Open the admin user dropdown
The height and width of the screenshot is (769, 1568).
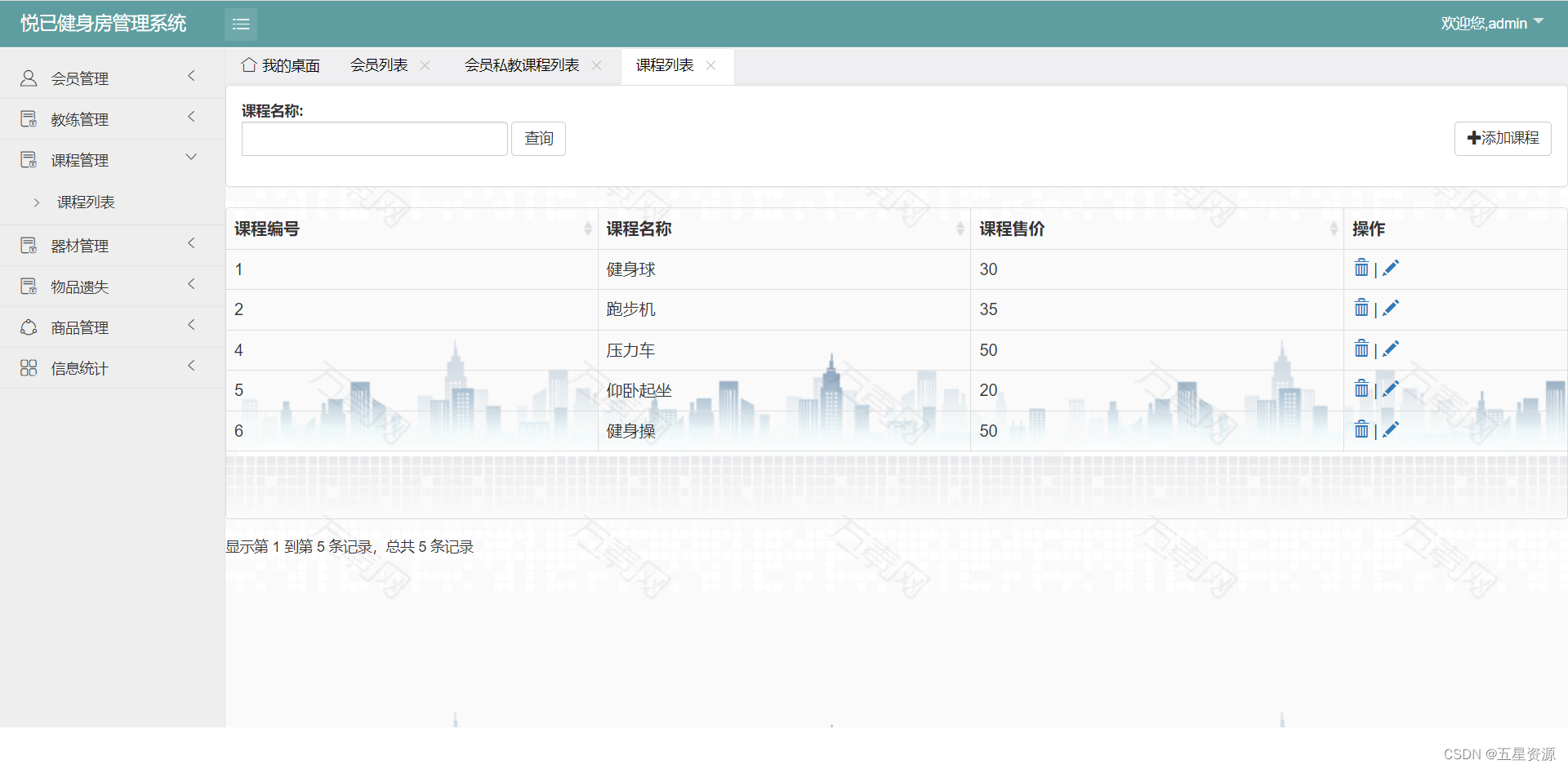pos(1492,23)
